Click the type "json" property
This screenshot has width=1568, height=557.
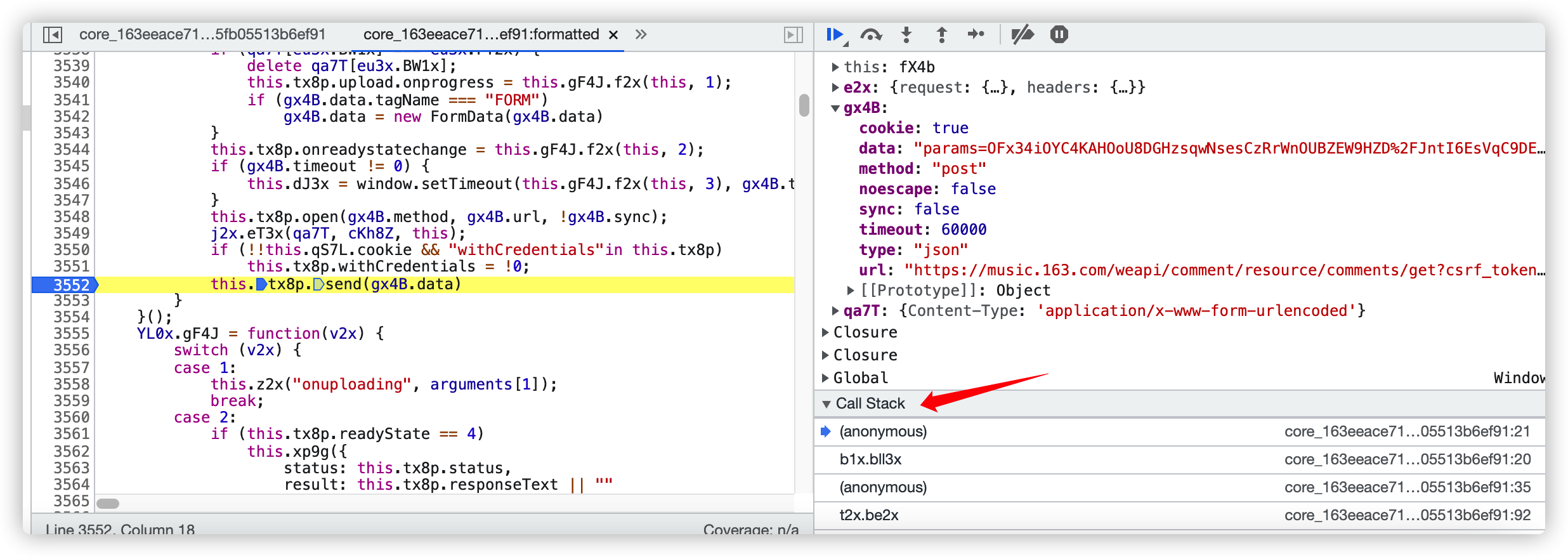click(913, 249)
